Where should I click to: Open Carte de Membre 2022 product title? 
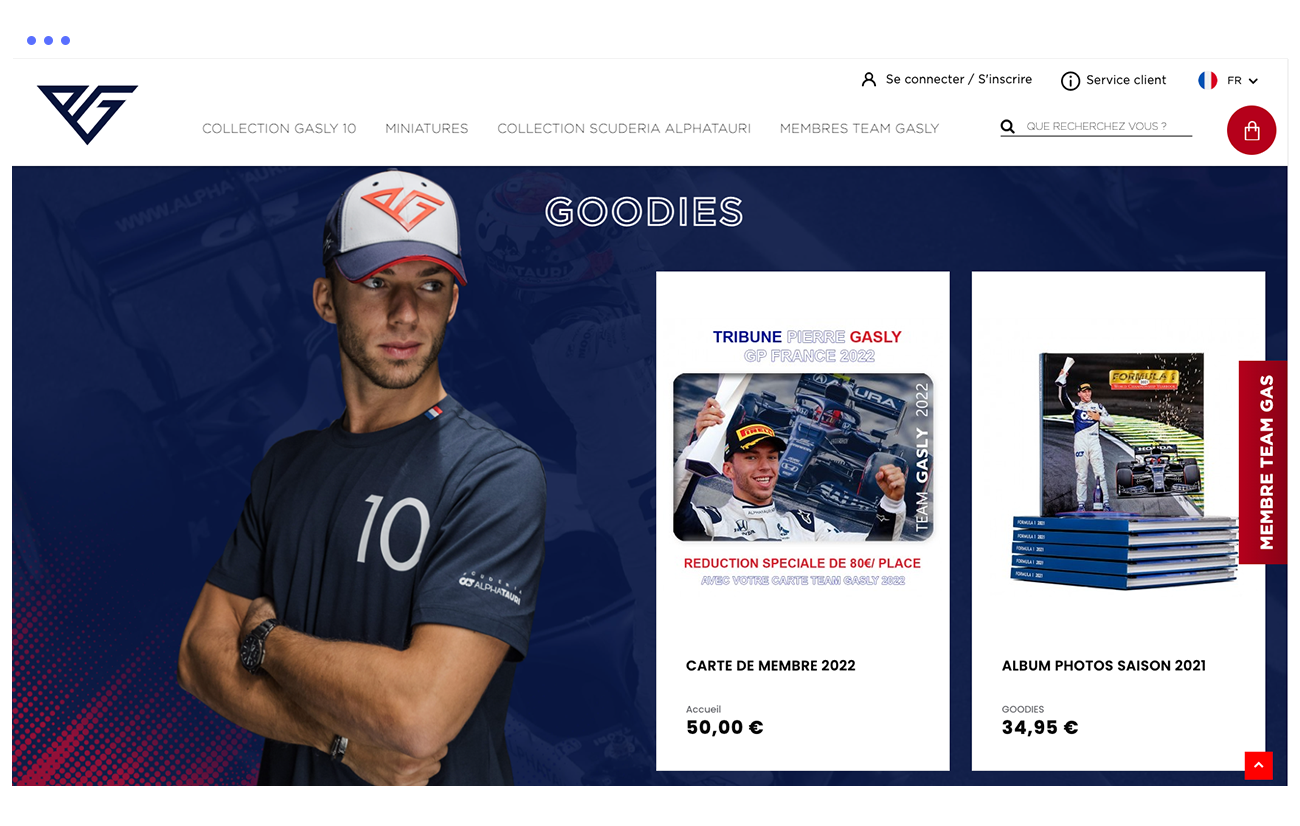click(771, 665)
